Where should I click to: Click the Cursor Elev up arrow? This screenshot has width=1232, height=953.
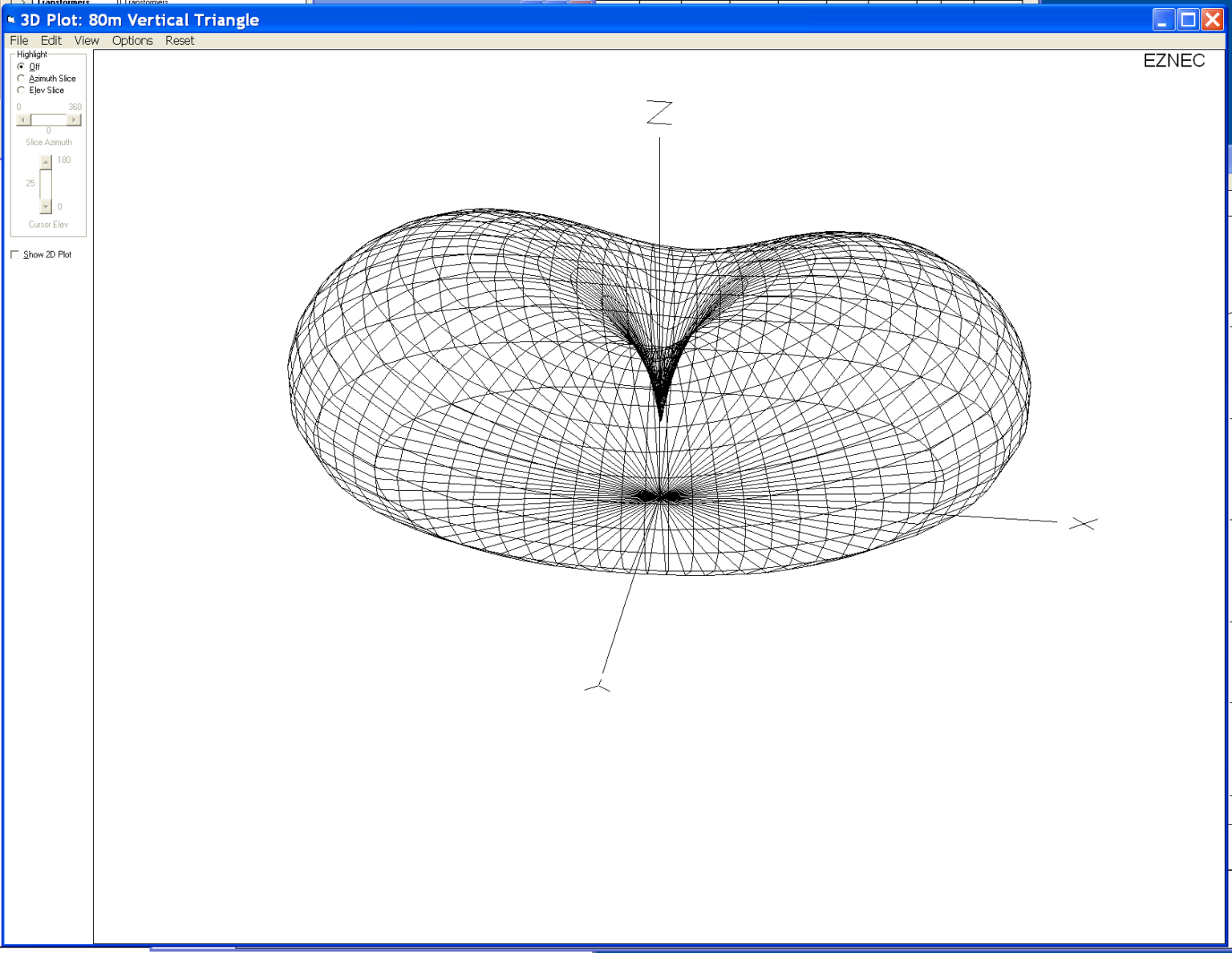coord(46,162)
